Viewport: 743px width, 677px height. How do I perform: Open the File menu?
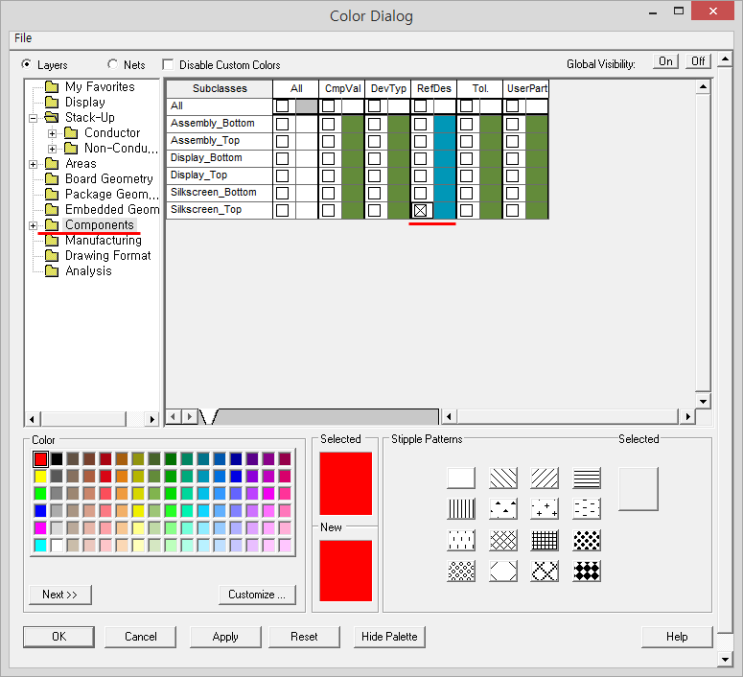(x=23, y=38)
